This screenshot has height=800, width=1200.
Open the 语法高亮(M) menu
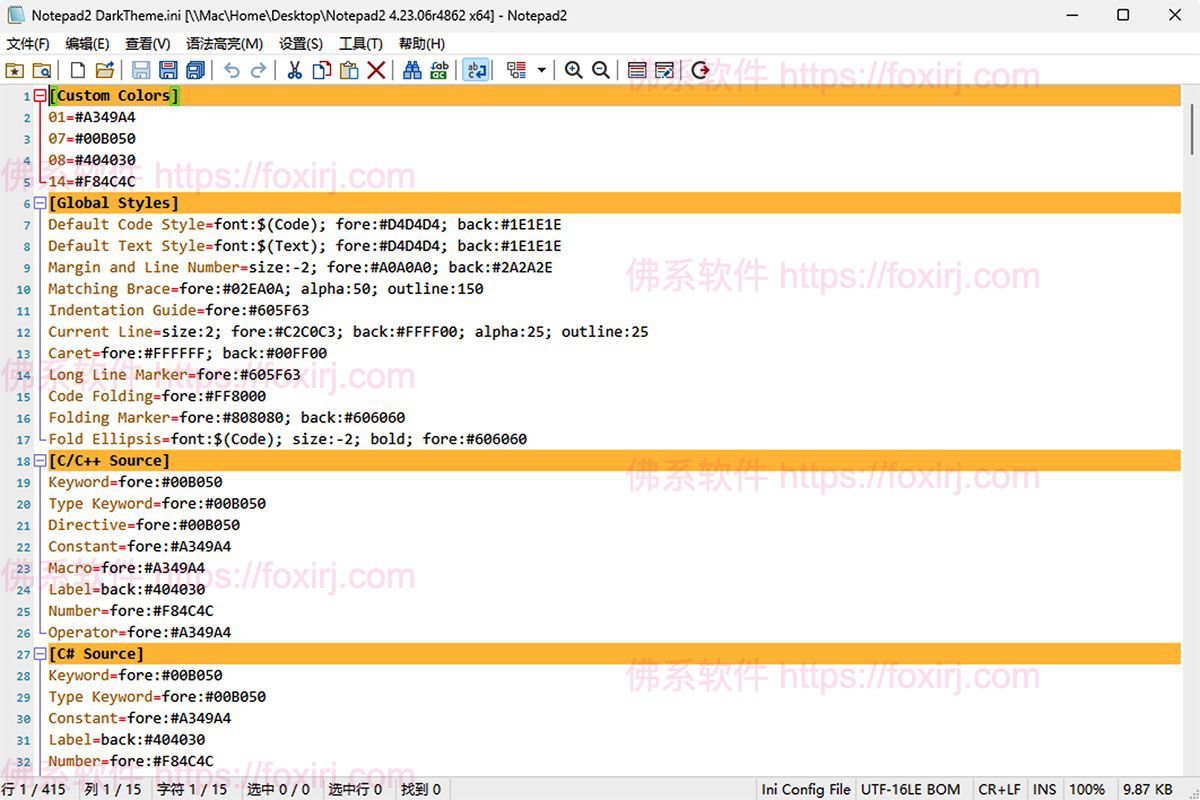pos(222,43)
